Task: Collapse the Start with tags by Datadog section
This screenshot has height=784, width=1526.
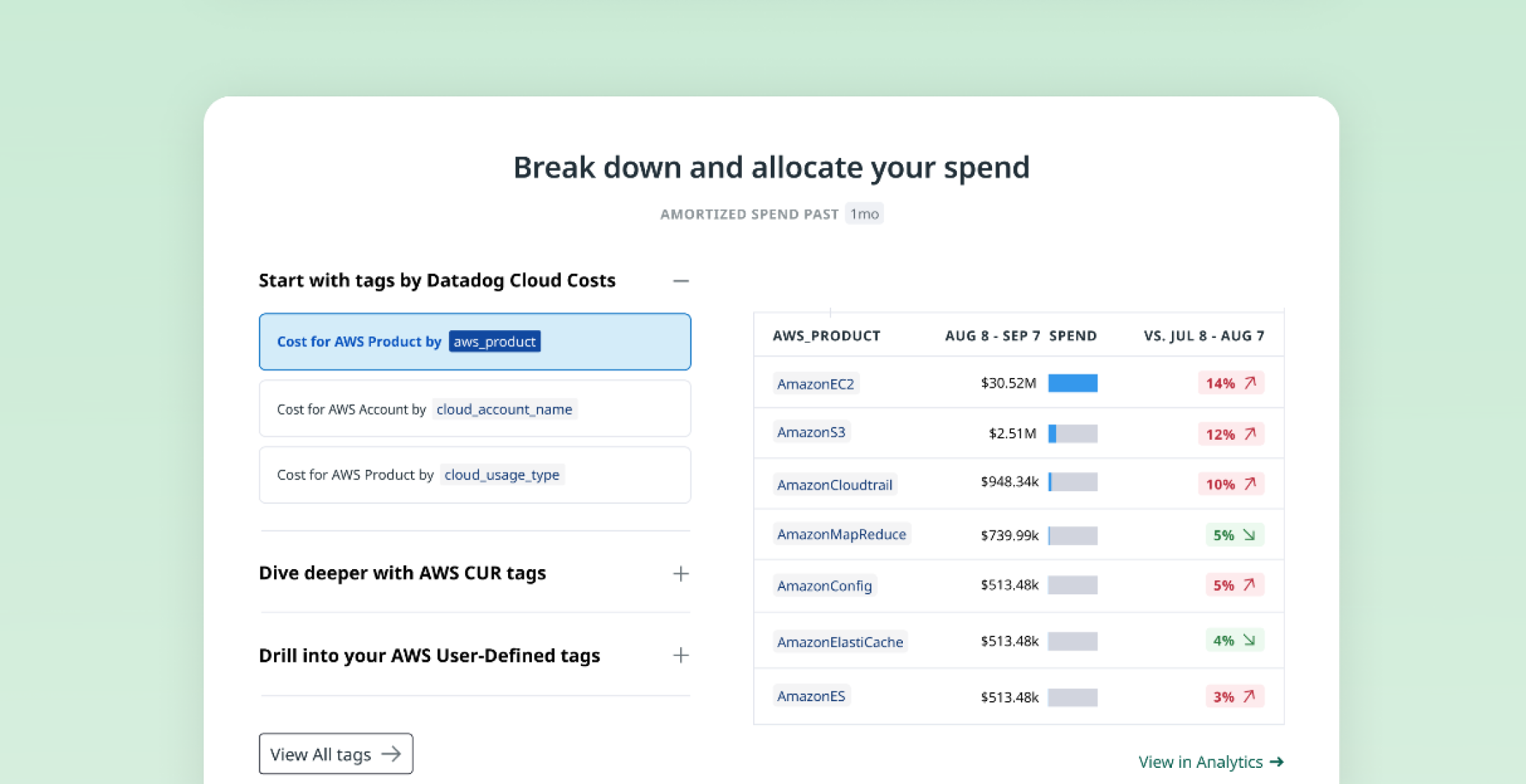Action: (680, 281)
